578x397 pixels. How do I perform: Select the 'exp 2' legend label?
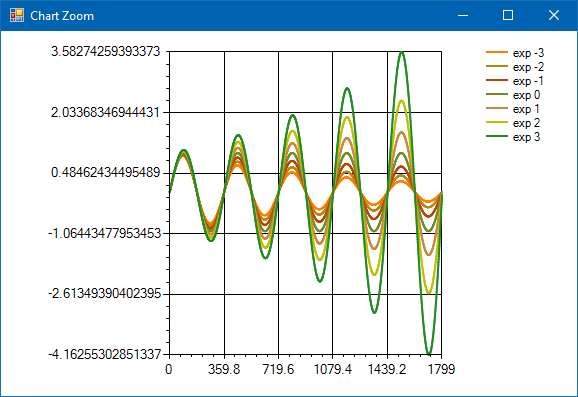point(526,123)
